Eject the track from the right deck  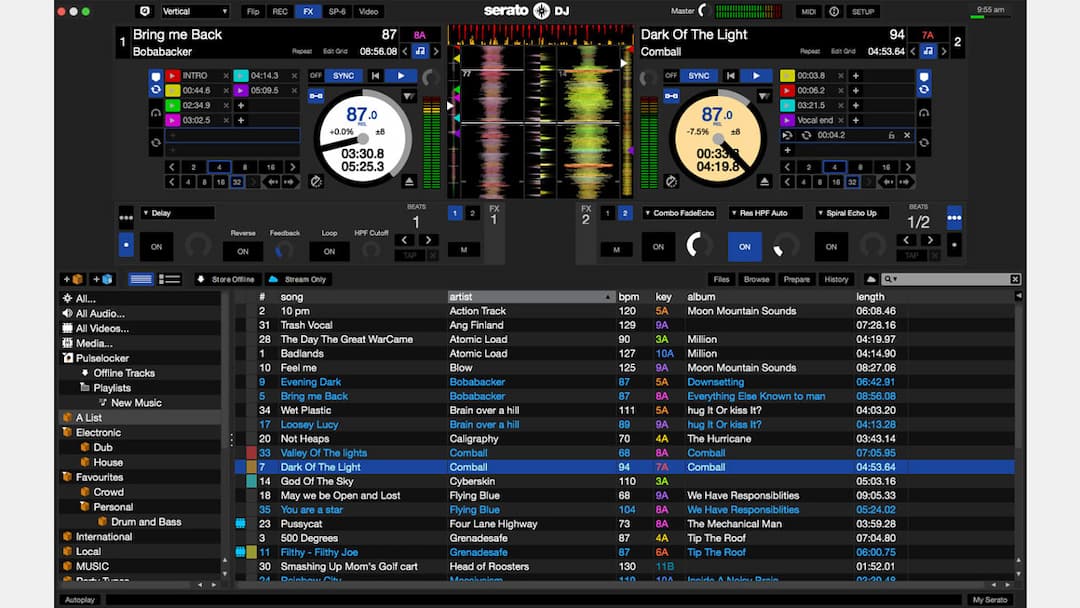point(762,180)
